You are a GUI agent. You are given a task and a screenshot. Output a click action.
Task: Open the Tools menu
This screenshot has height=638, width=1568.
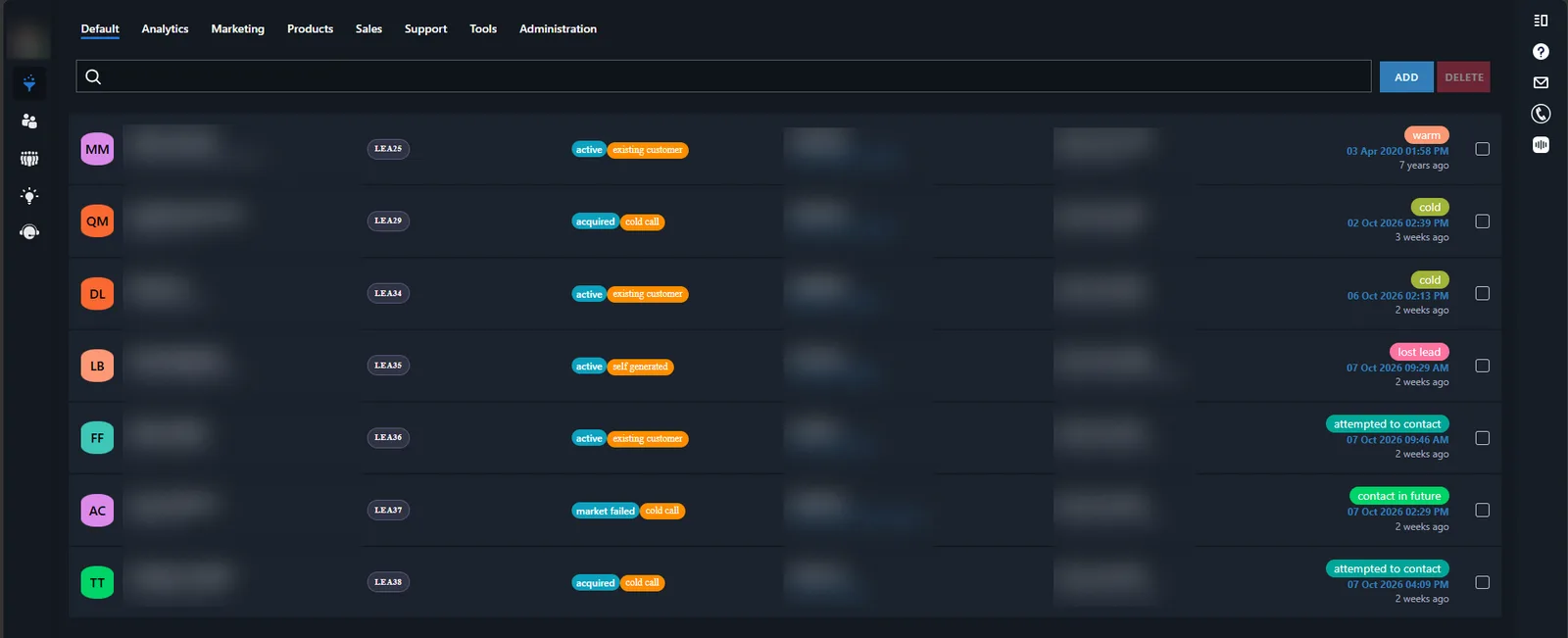pos(483,28)
